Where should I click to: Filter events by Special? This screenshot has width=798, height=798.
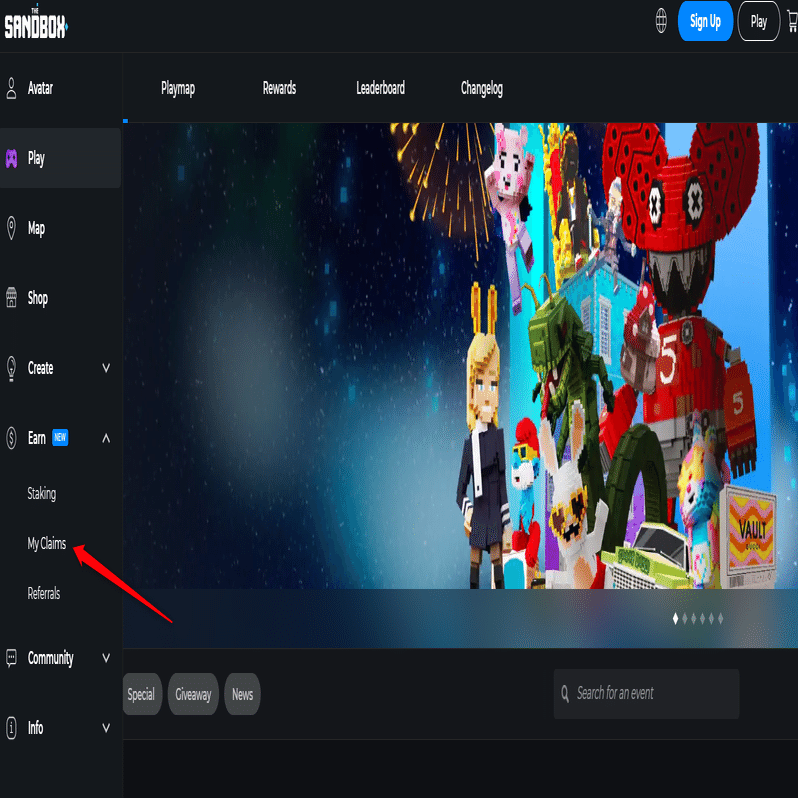pos(141,694)
